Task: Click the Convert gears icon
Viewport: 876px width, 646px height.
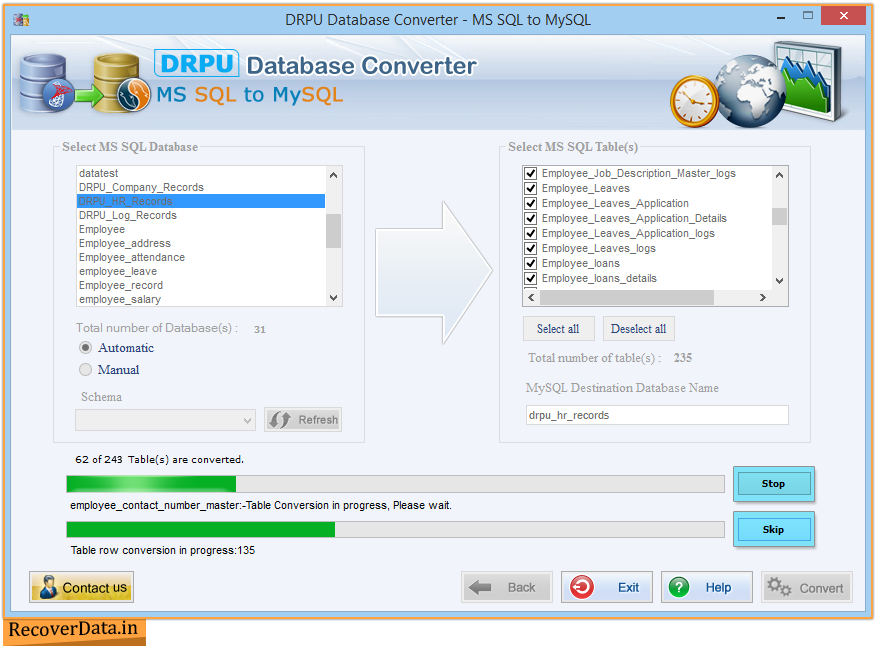Action: coord(779,587)
